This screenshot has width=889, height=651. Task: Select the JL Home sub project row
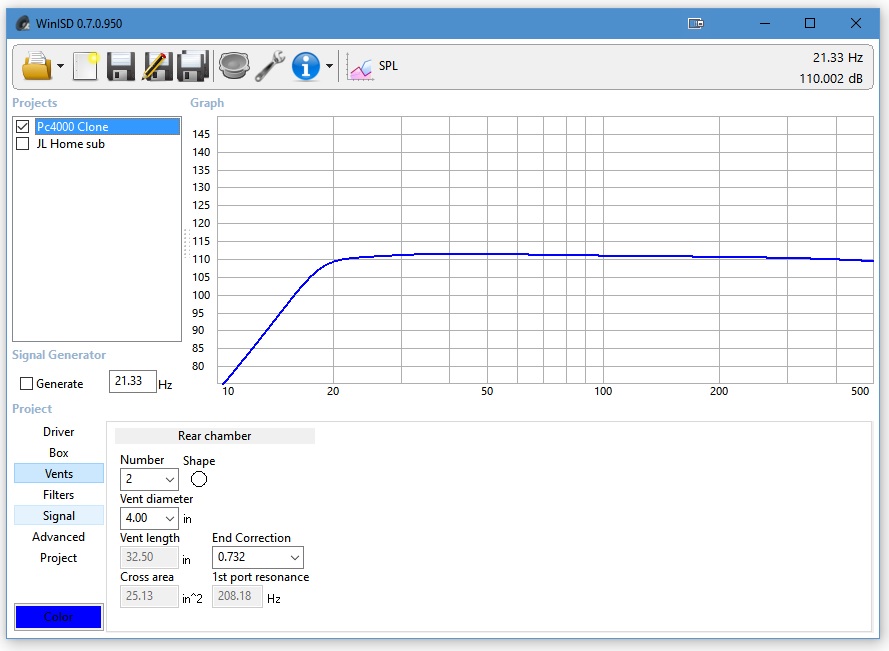71,144
